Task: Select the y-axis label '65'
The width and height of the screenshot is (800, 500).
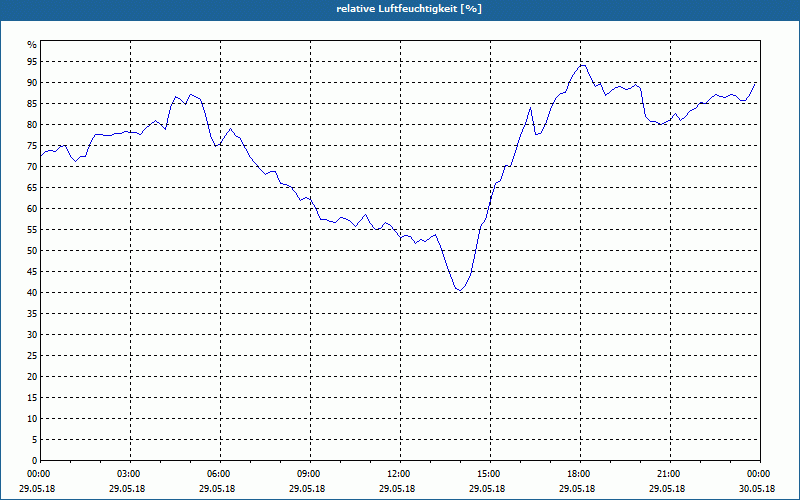Action: click(x=32, y=188)
